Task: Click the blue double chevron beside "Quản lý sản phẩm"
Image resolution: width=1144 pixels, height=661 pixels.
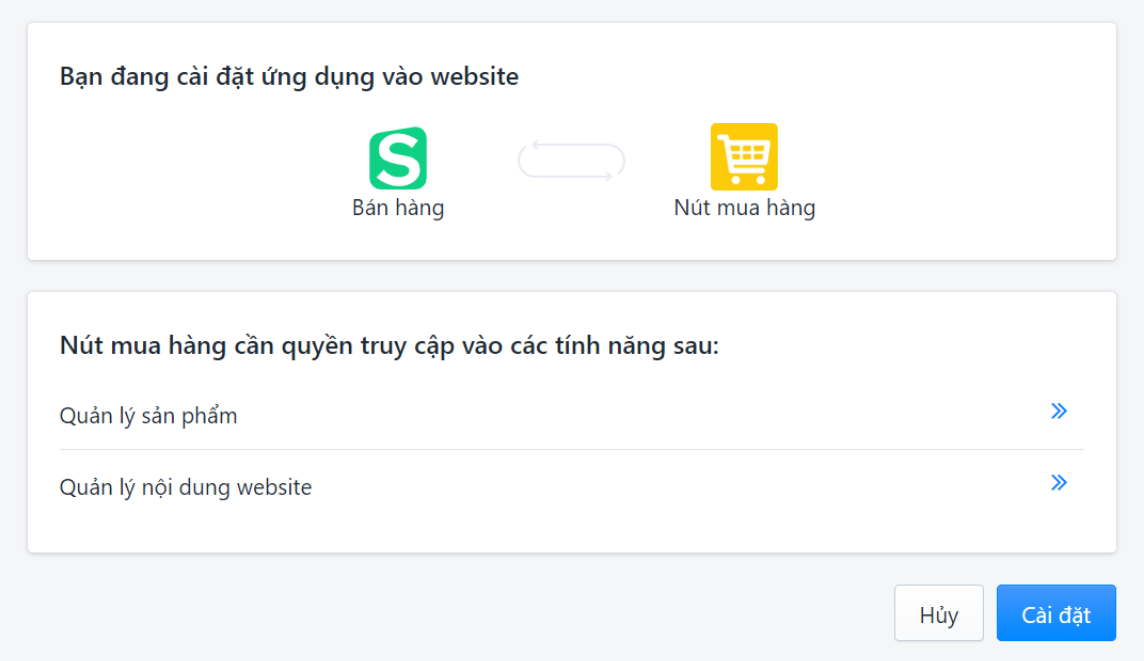Action: (x=1058, y=410)
